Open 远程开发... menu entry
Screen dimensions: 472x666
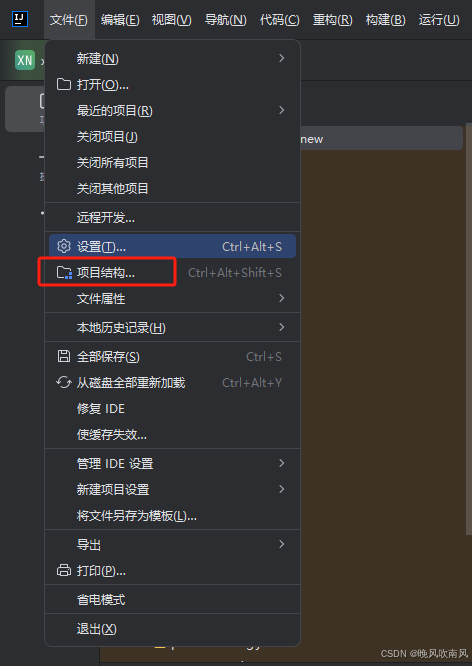pos(172,217)
